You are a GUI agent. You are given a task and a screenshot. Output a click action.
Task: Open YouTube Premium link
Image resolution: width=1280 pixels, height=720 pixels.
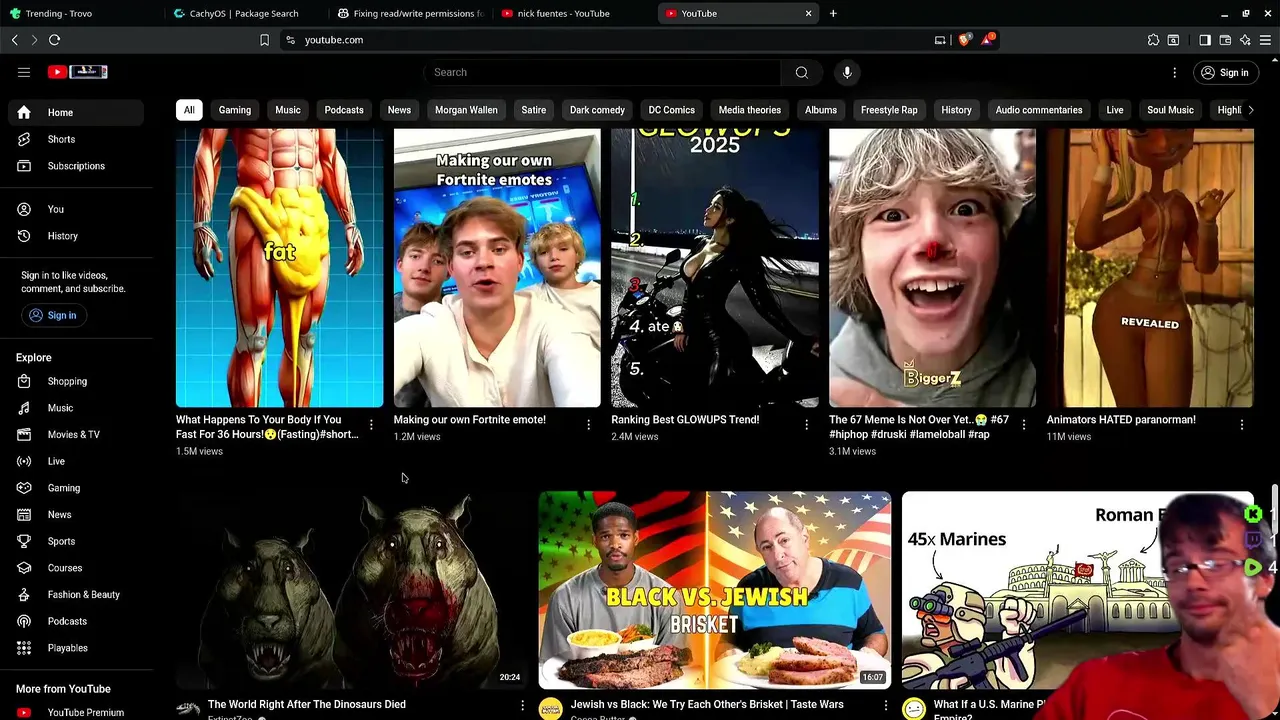76,712
